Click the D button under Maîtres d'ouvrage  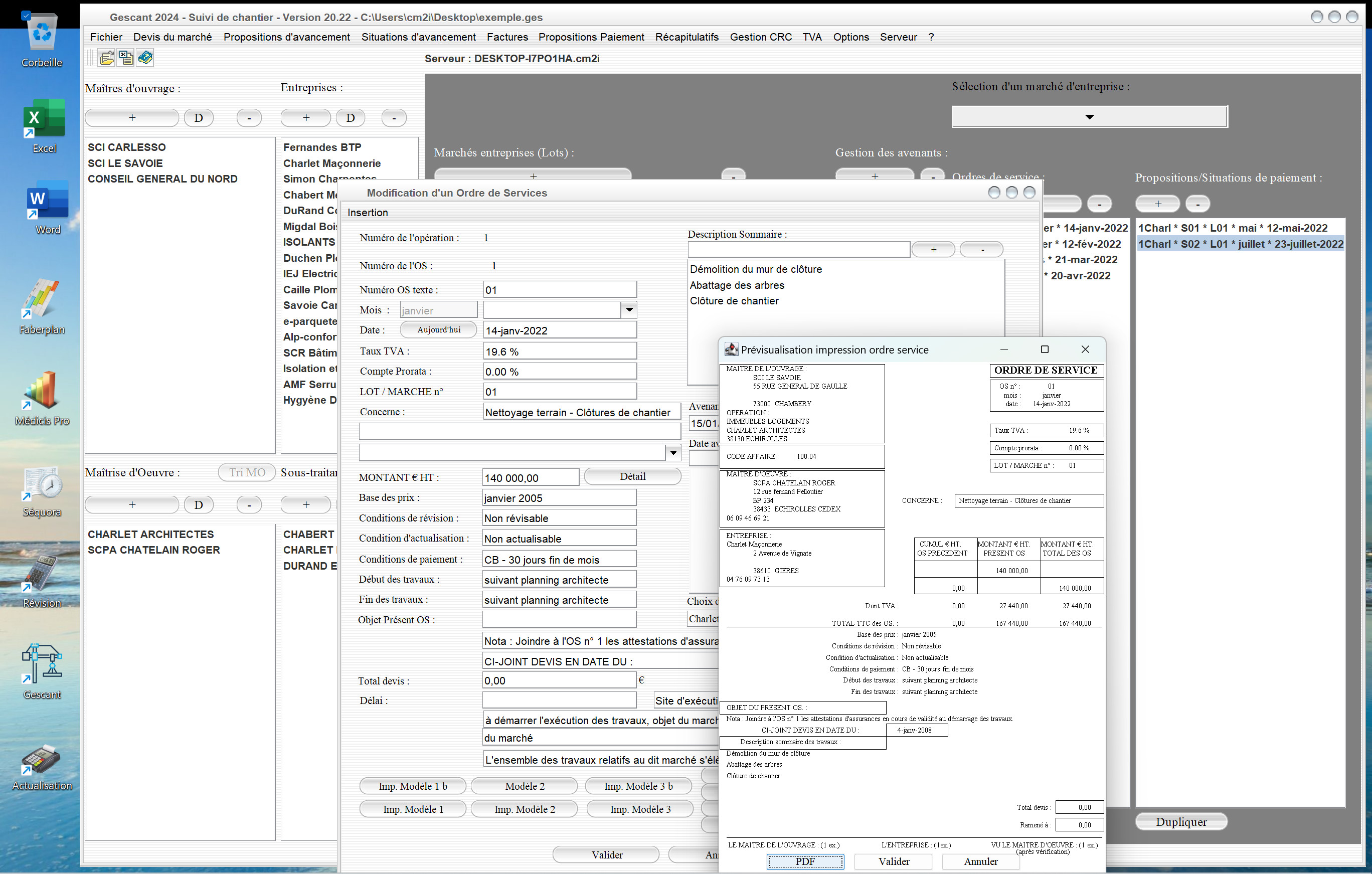click(x=198, y=118)
